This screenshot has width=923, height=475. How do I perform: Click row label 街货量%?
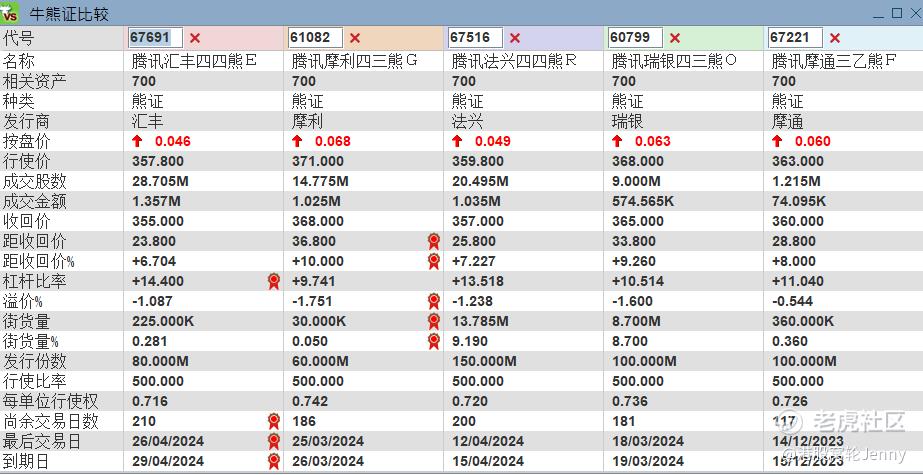(31, 341)
